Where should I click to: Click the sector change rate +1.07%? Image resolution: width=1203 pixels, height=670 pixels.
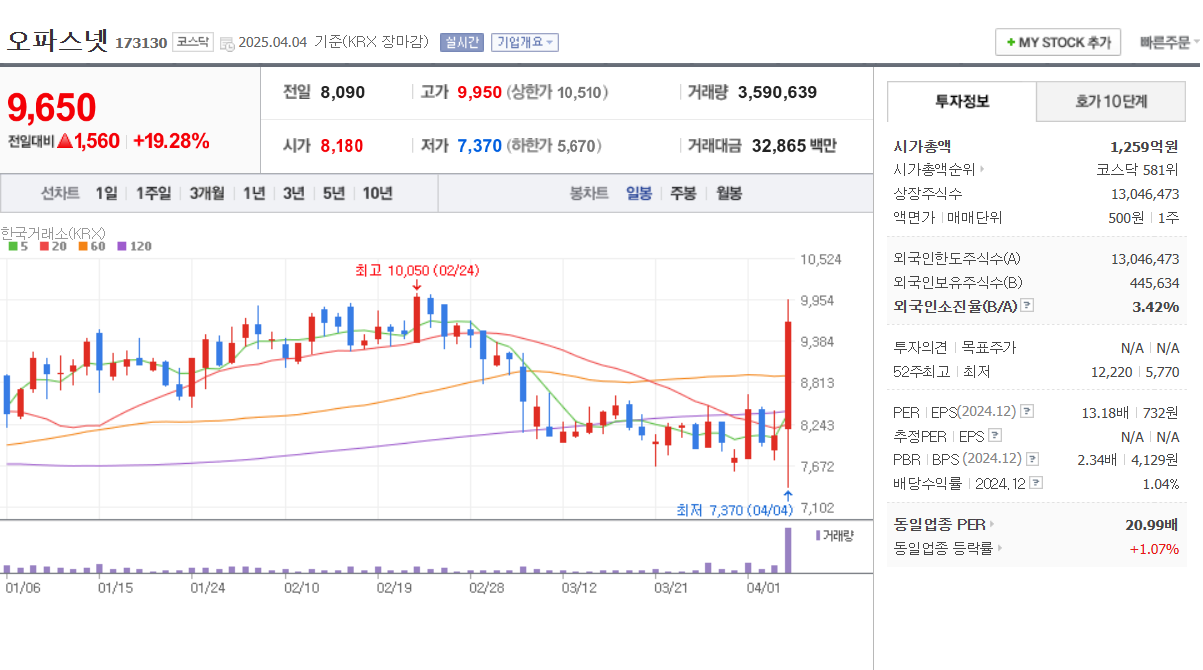(1154, 548)
